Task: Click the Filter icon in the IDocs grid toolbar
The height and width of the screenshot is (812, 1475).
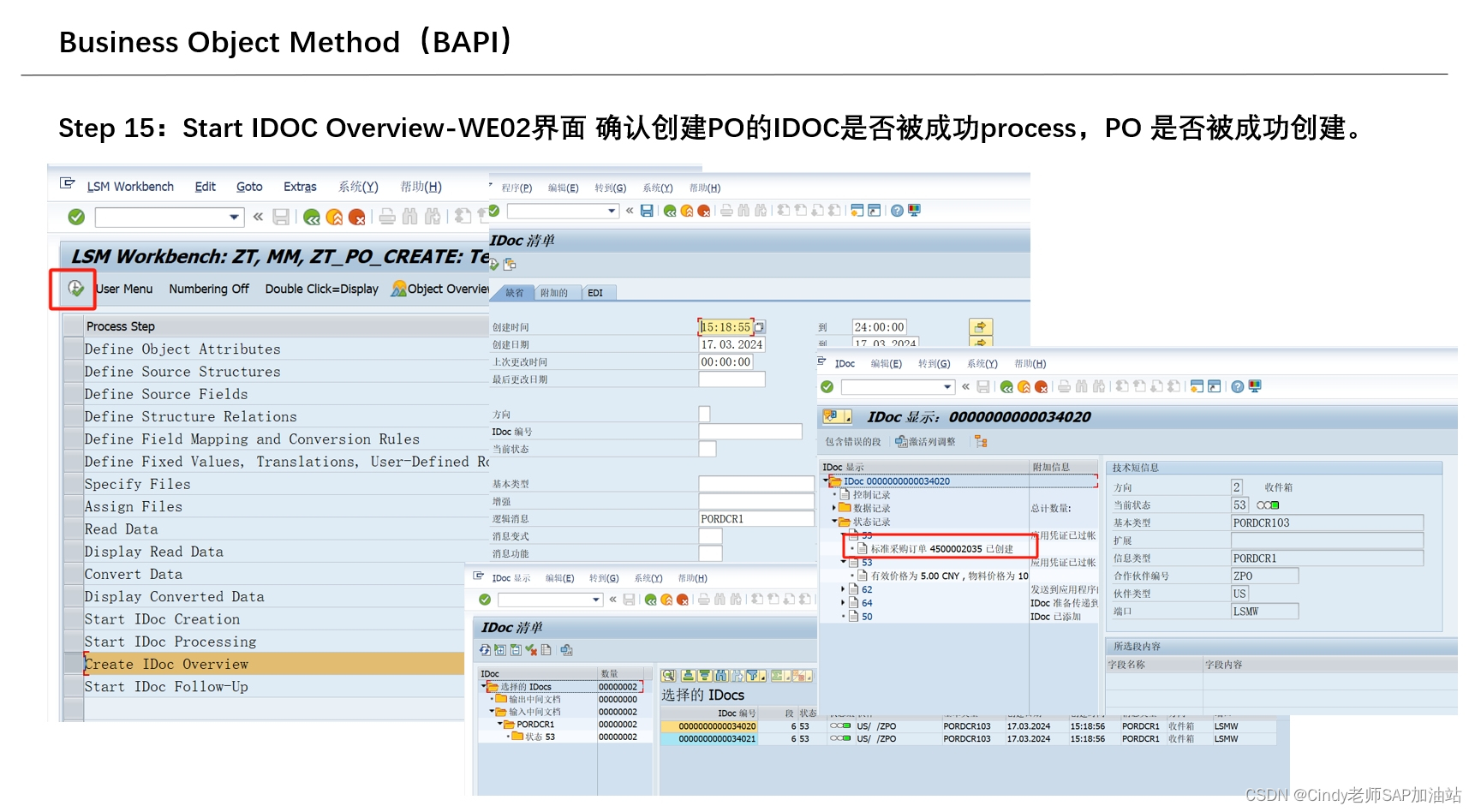Action: (753, 676)
